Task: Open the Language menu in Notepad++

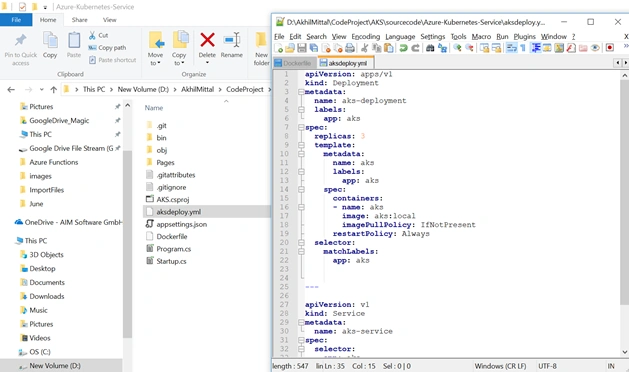Action: tap(400, 37)
